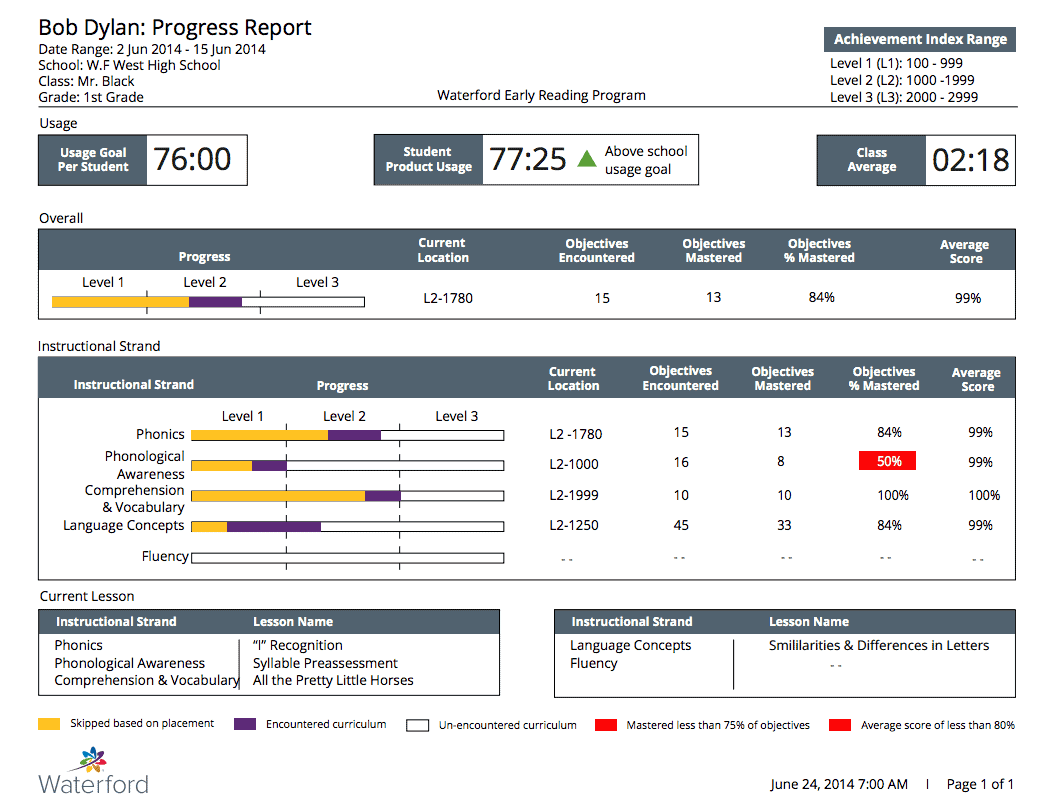
Task: Click the L2-1000 current location value
Action: [574, 464]
